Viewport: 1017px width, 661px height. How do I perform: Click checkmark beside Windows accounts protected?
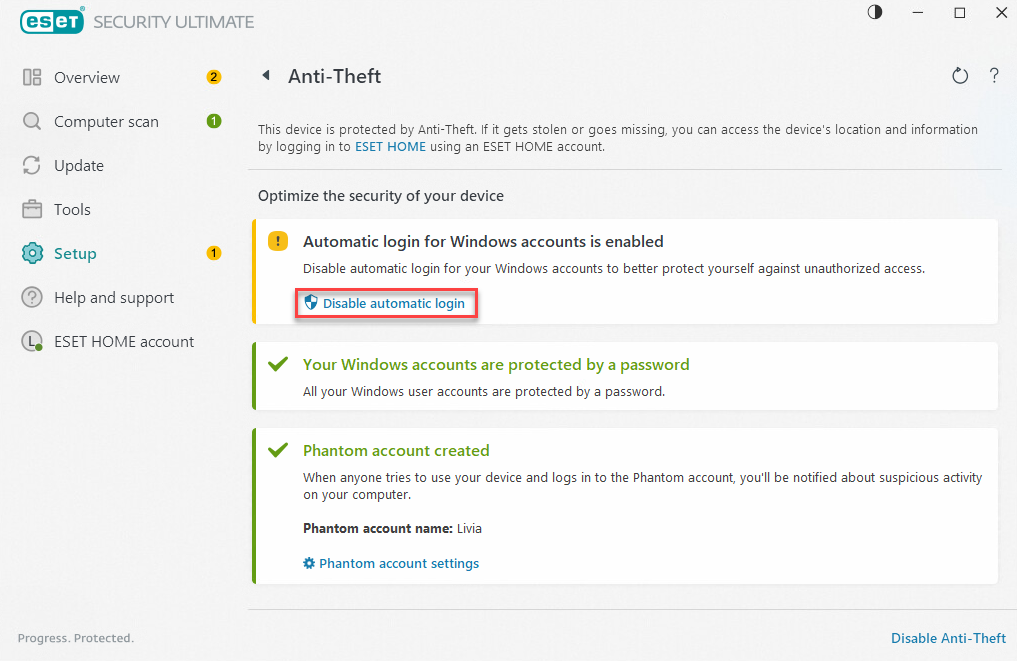point(278,364)
